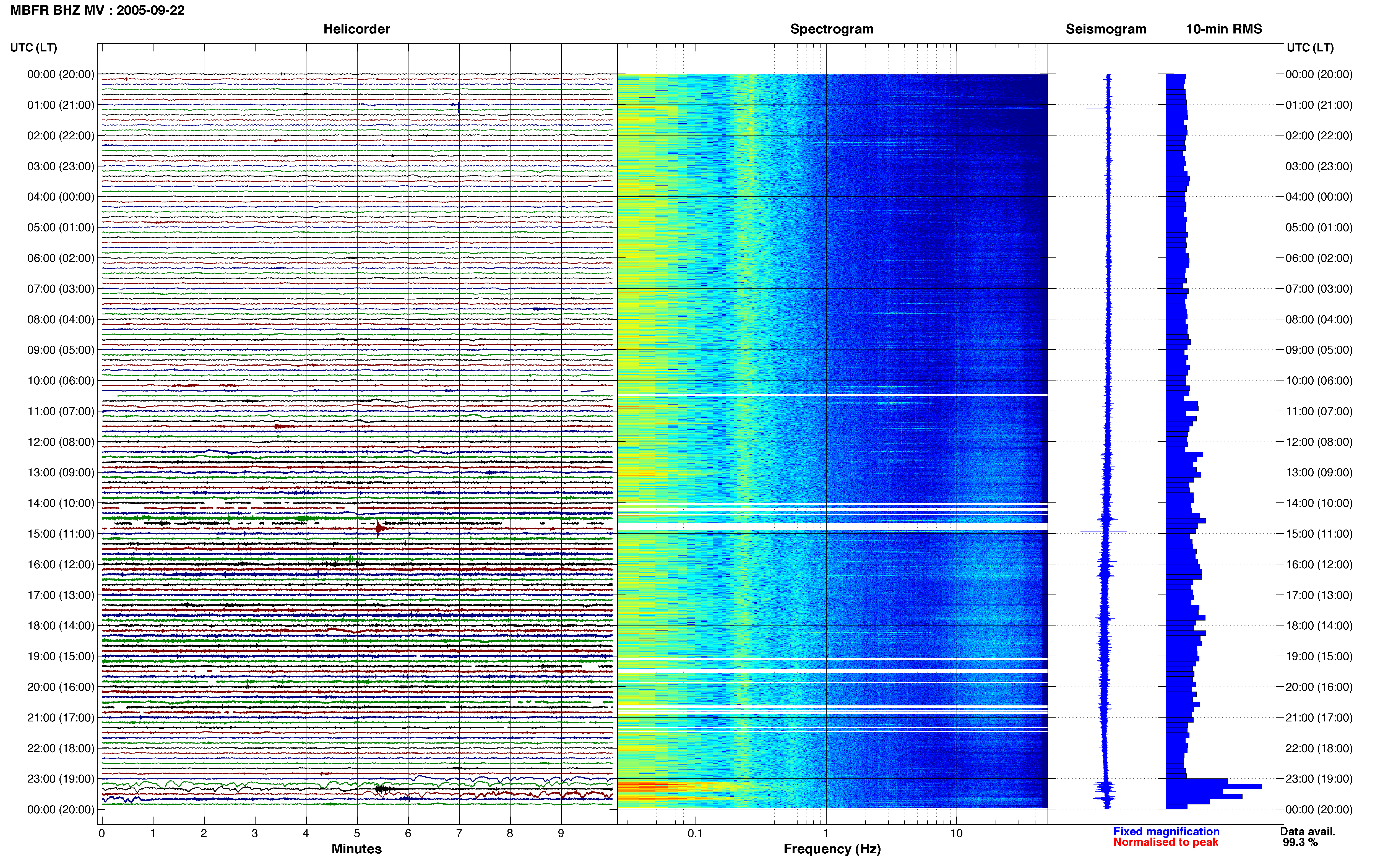Click the 10 Hz frequency tick label
Image resolution: width=1388 pixels, height=868 pixels.
(x=956, y=833)
